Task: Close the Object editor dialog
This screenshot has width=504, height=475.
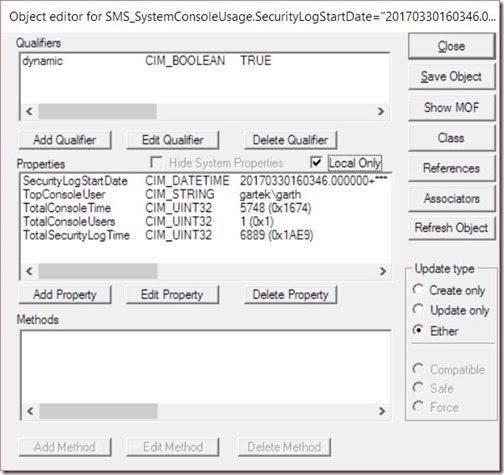Action: click(451, 46)
